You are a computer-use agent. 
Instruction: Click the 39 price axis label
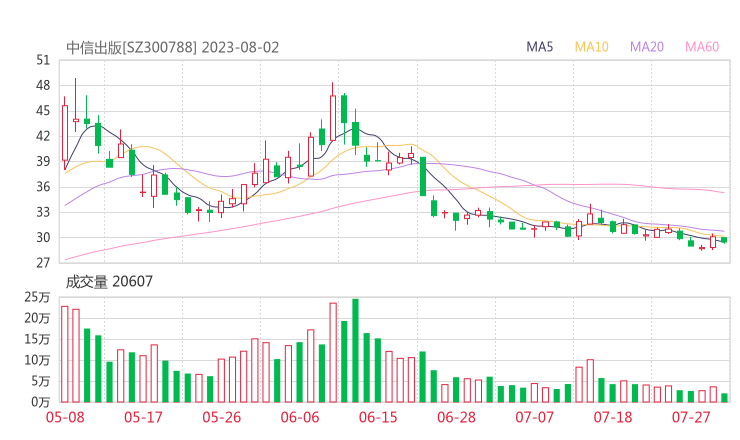pos(43,161)
